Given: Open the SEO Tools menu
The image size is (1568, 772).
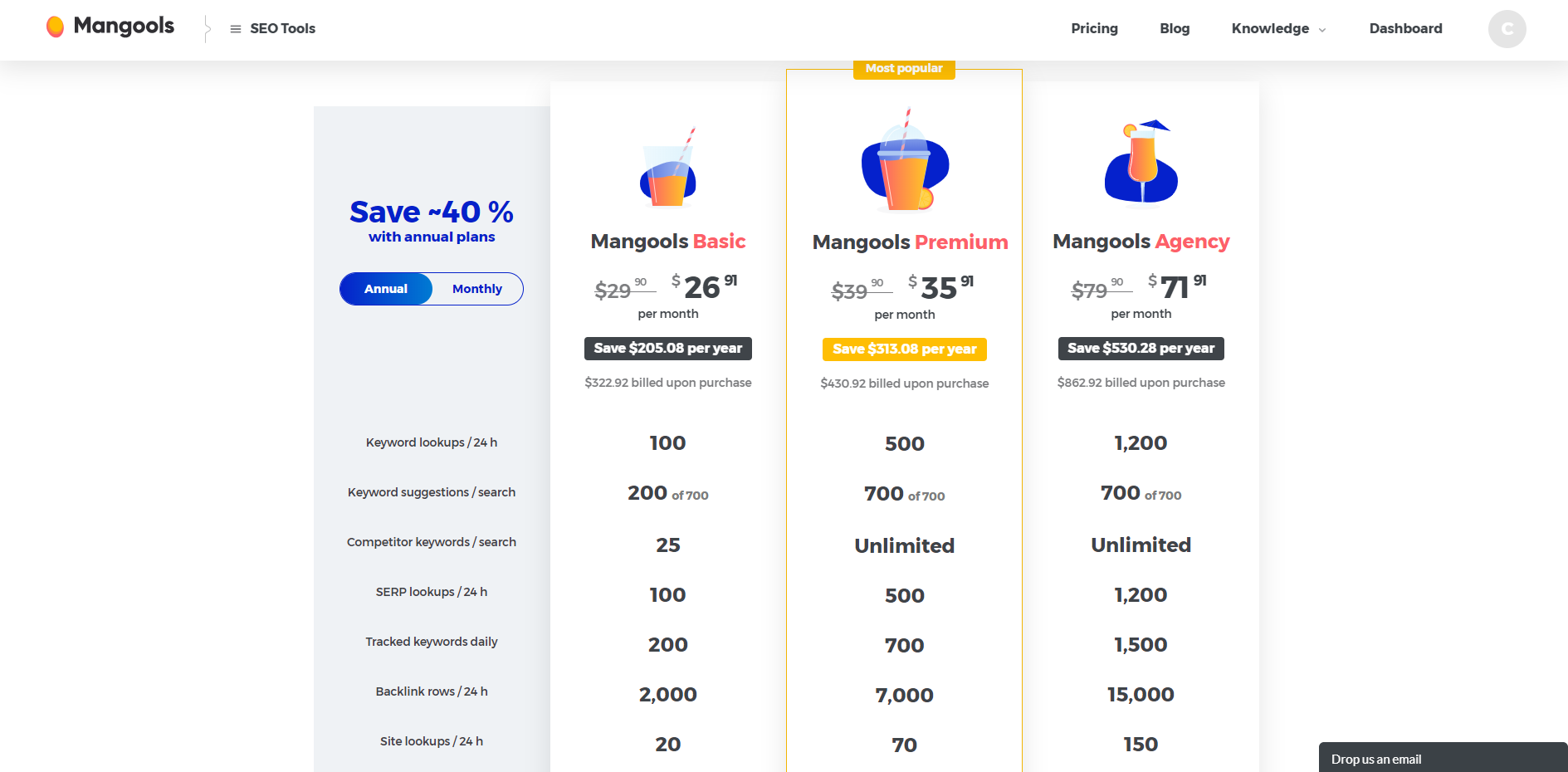Looking at the screenshot, I should coord(283,28).
